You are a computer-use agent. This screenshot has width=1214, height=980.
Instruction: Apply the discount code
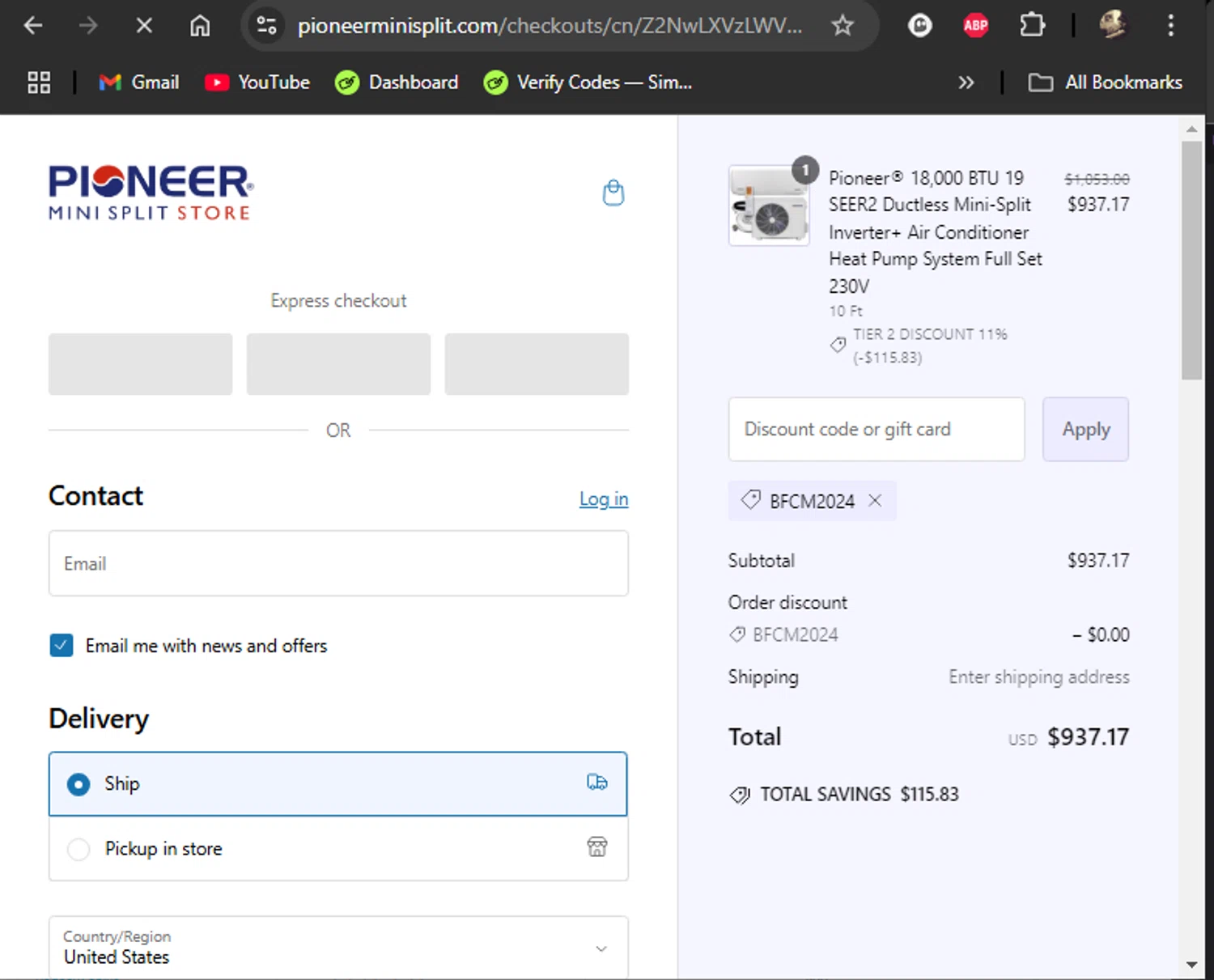(x=1086, y=429)
